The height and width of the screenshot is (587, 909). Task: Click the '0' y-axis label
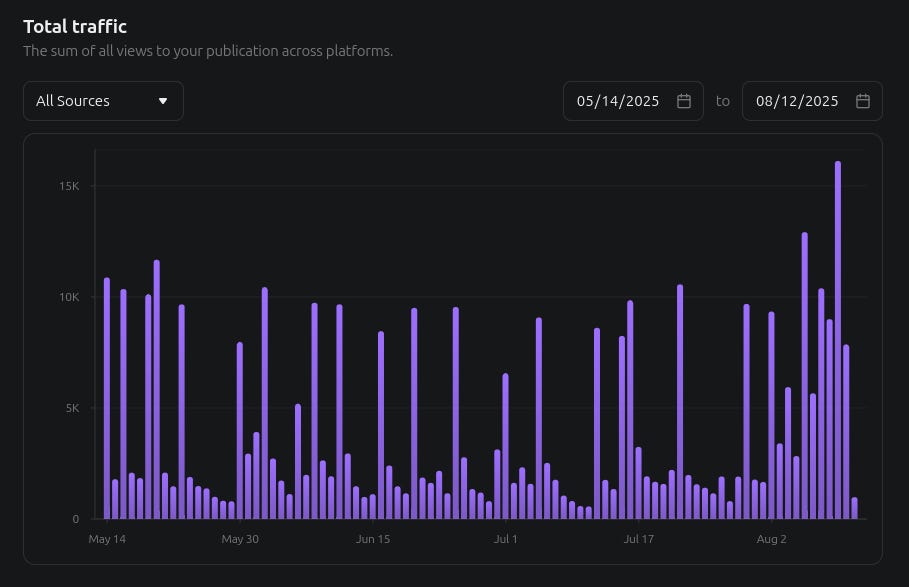tap(75, 519)
